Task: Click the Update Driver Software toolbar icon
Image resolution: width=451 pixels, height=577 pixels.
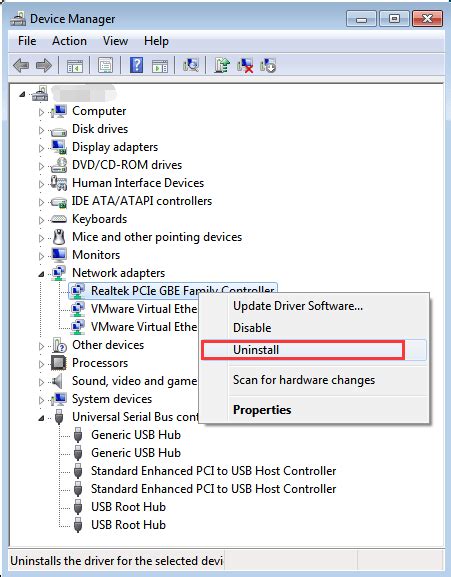Action: coord(222,66)
